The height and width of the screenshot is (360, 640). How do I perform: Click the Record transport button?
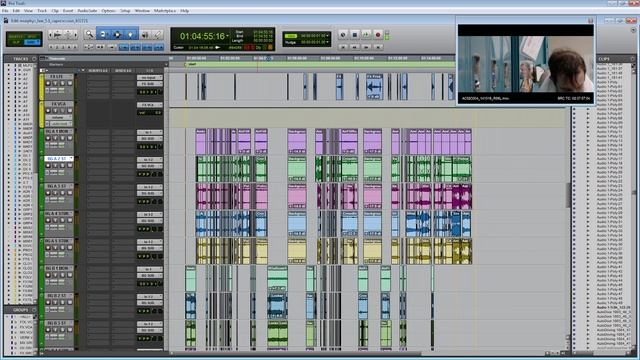click(378, 35)
